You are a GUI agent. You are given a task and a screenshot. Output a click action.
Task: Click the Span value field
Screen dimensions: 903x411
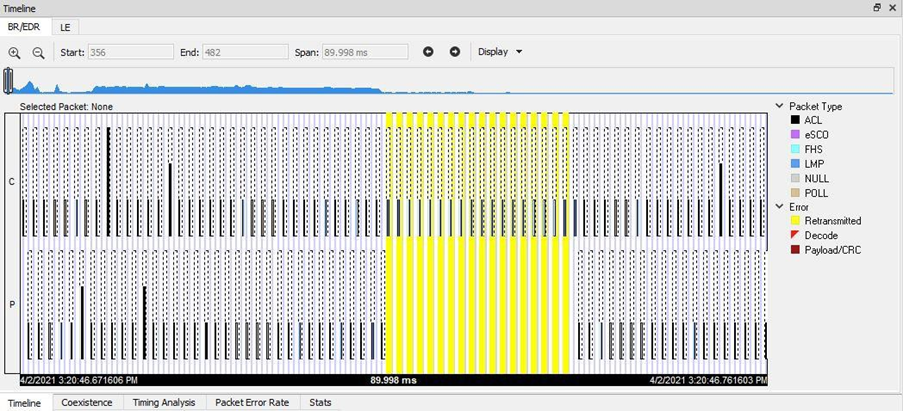(365, 52)
